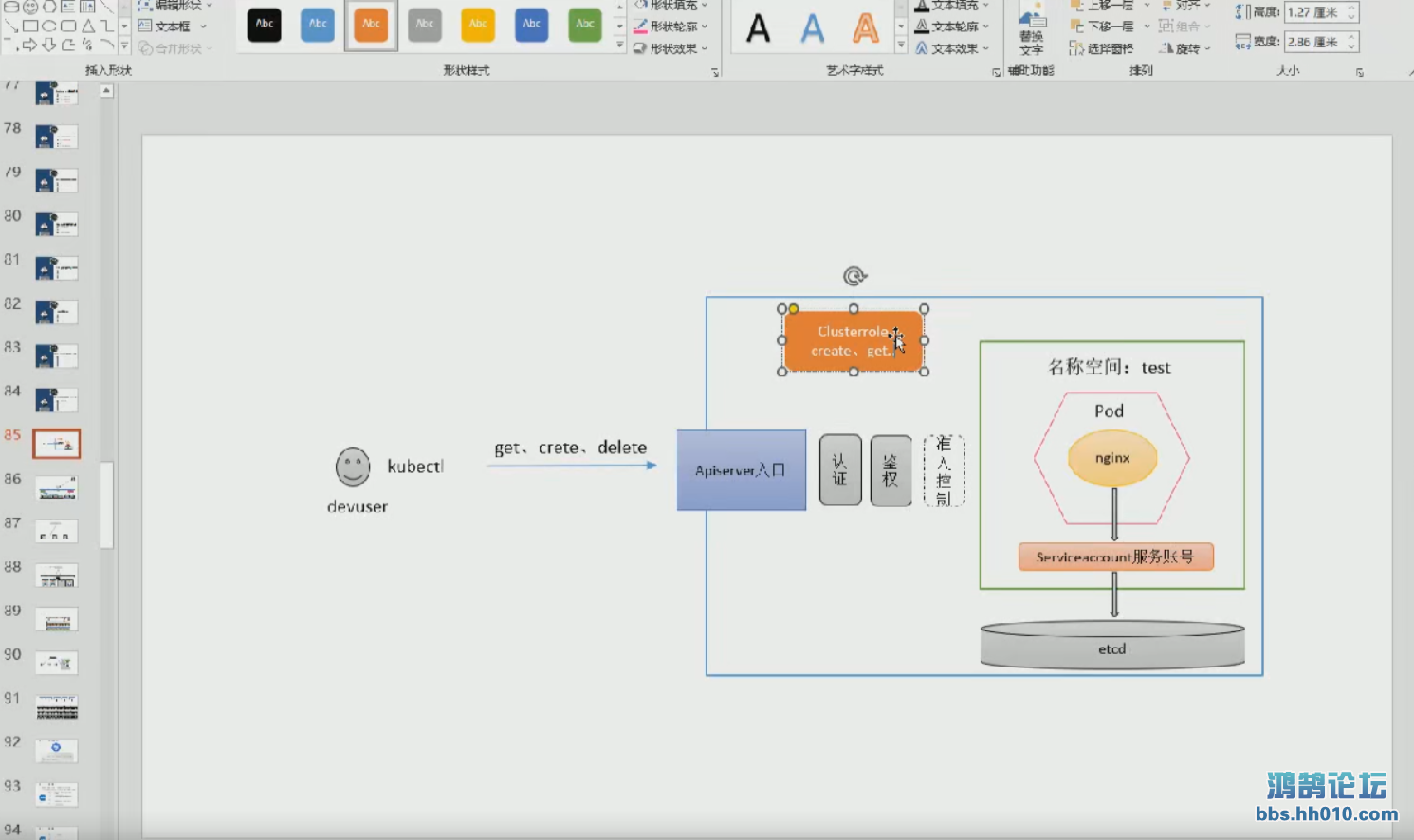Select the right arrow shape in gallery
This screenshot has height=840, width=1414.
click(x=30, y=45)
